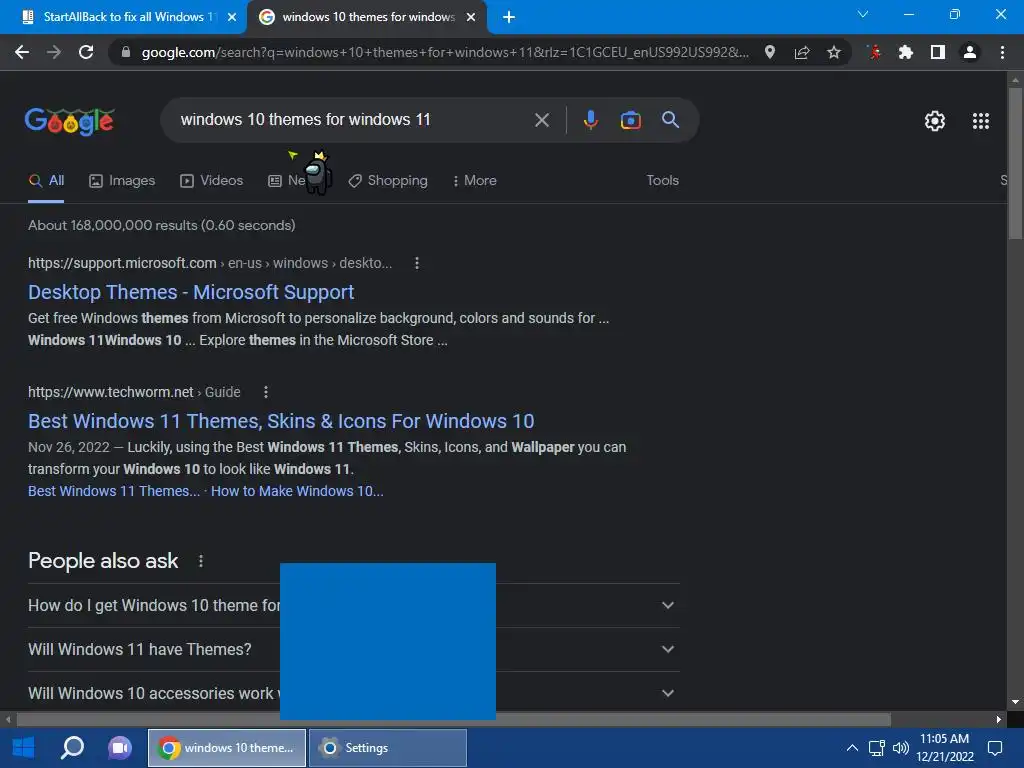The width and height of the screenshot is (1024, 768).
Task: Expand How do I get Windows 10 theme question
Action: coord(353,605)
